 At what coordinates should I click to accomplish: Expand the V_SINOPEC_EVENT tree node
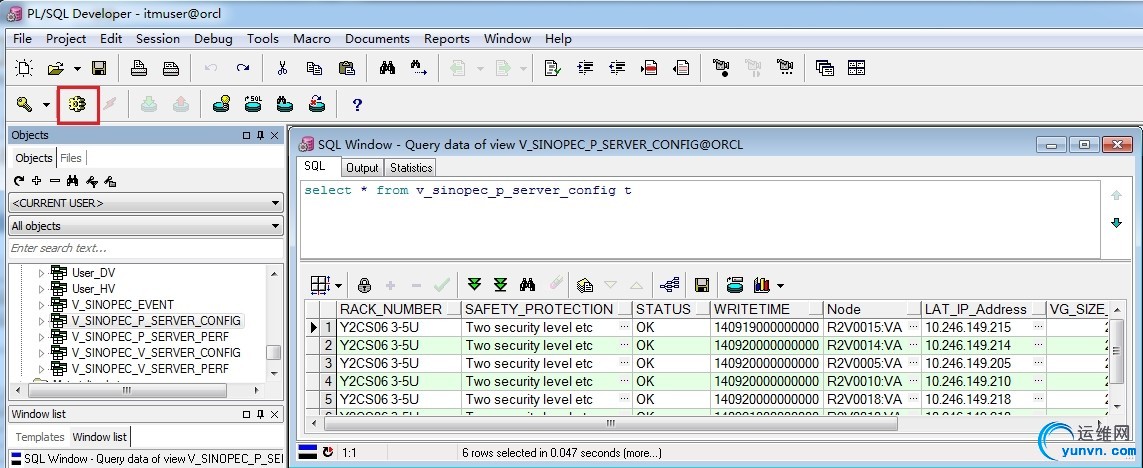coord(42,305)
